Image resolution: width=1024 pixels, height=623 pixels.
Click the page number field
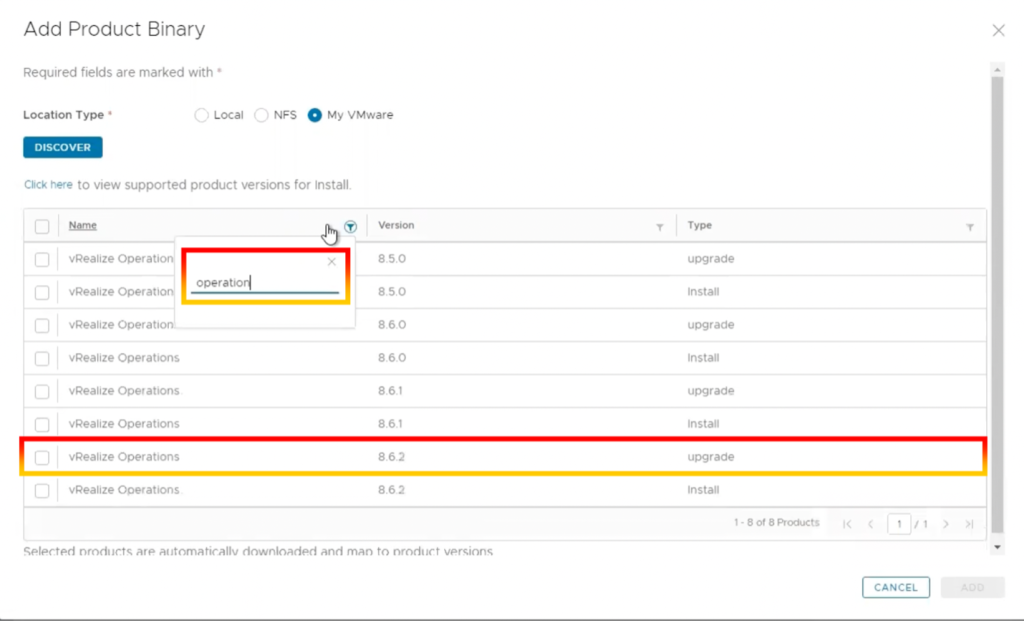click(x=899, y=524)
